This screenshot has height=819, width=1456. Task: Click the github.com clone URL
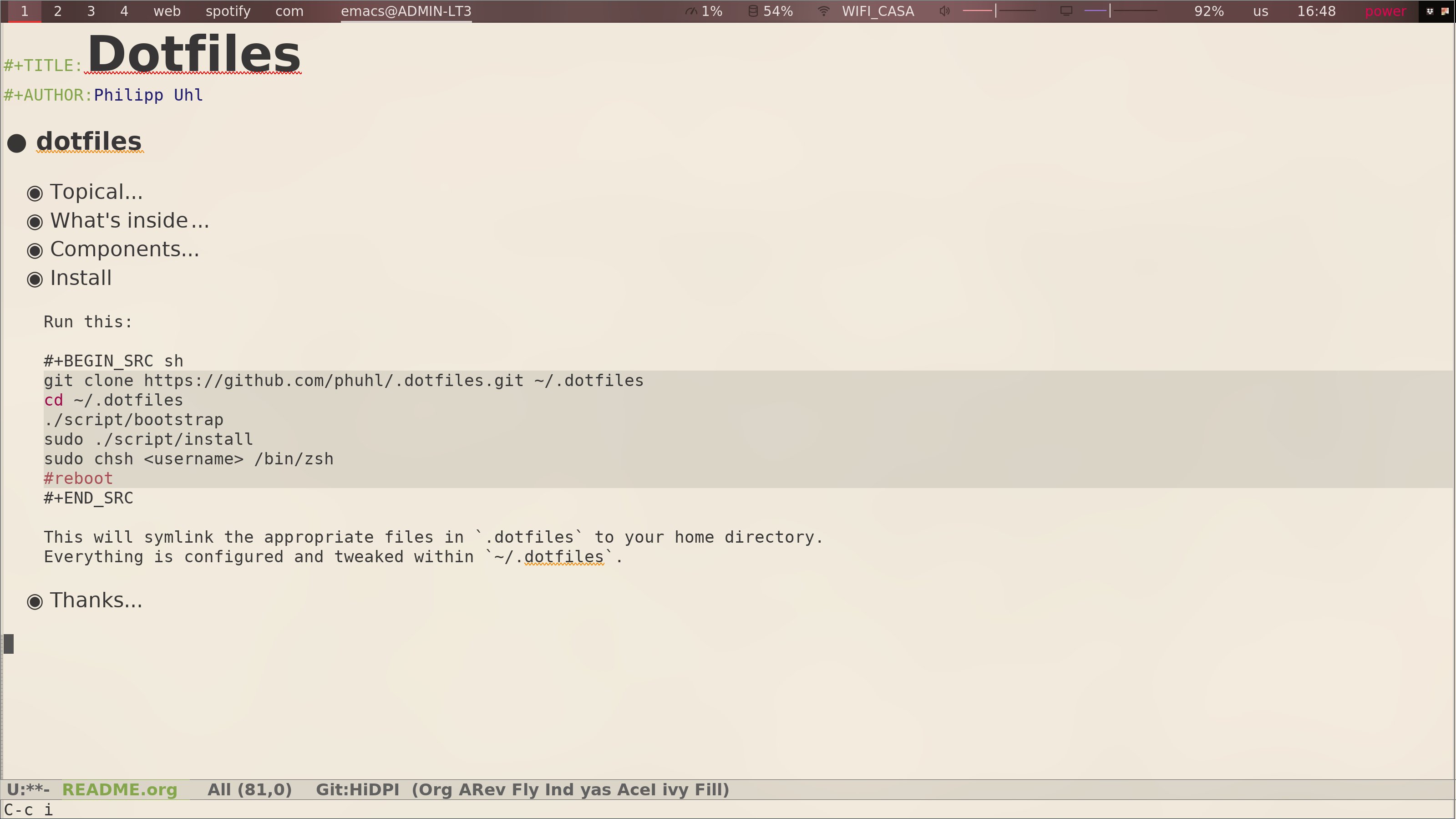[334, 381]
